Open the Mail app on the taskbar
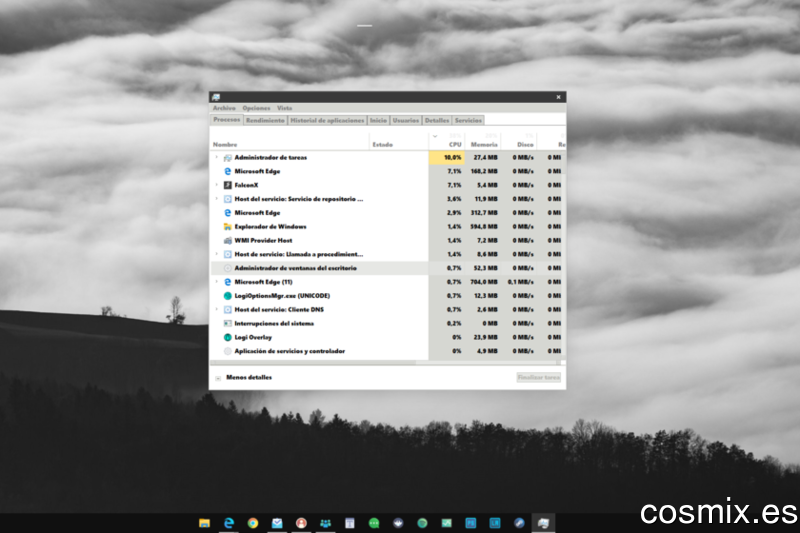This screenshot has width=800, height=533. click(277, 523)
